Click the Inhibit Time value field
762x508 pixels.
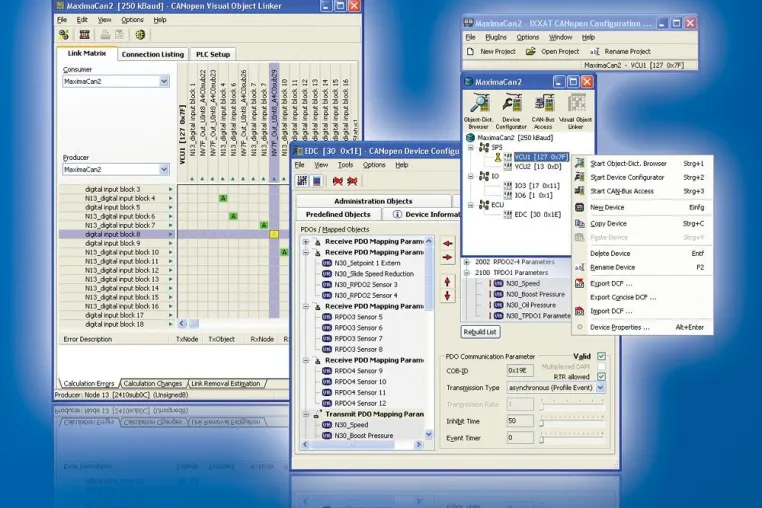[520, 421]
